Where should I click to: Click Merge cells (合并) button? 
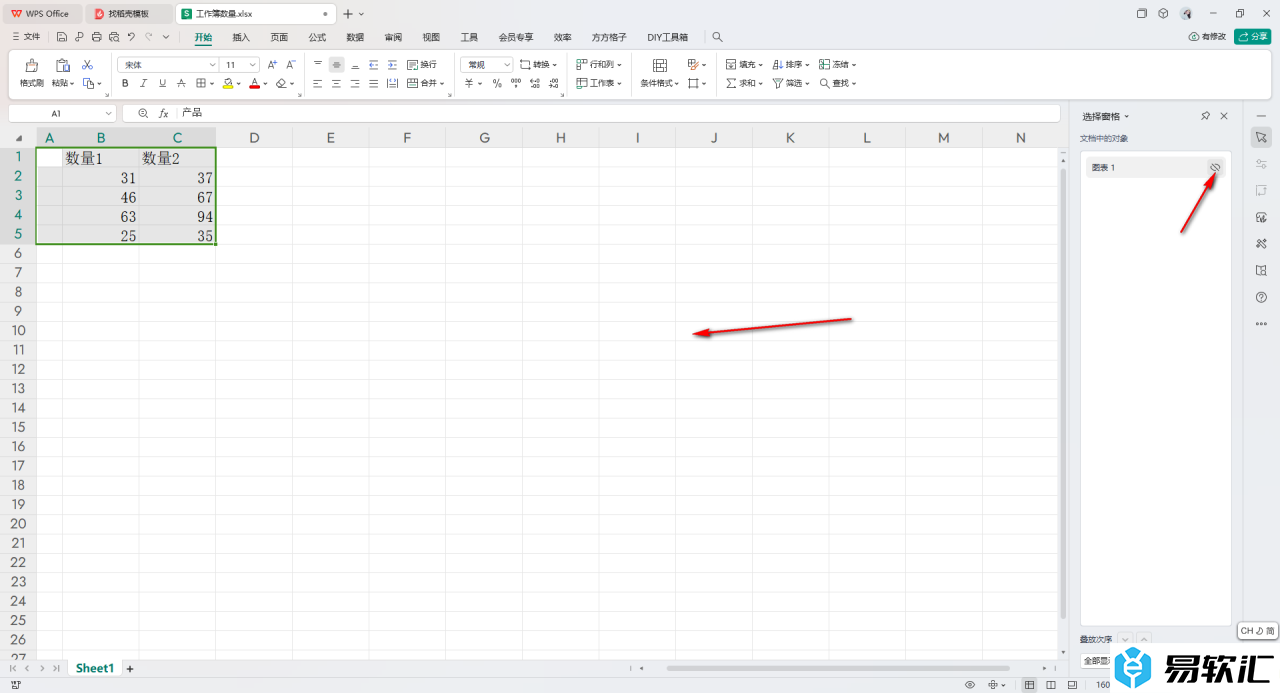[426, 83]
